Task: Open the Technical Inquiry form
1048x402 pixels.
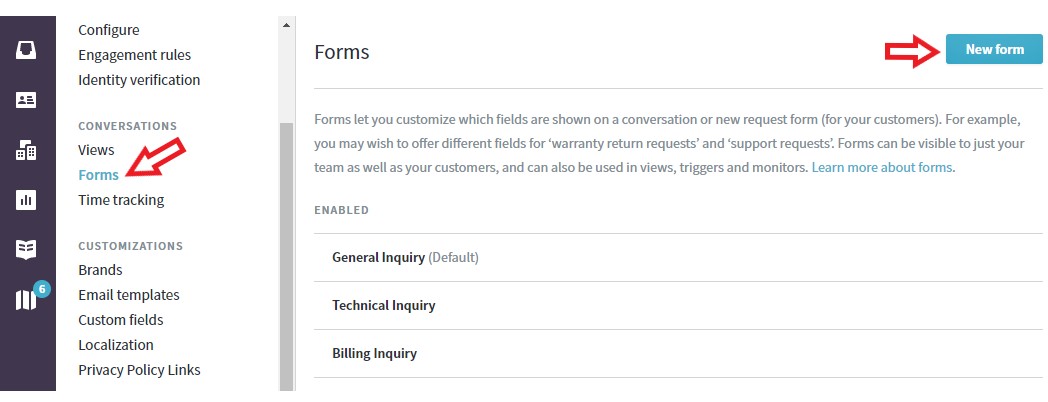Action: (x=384, y=306)
